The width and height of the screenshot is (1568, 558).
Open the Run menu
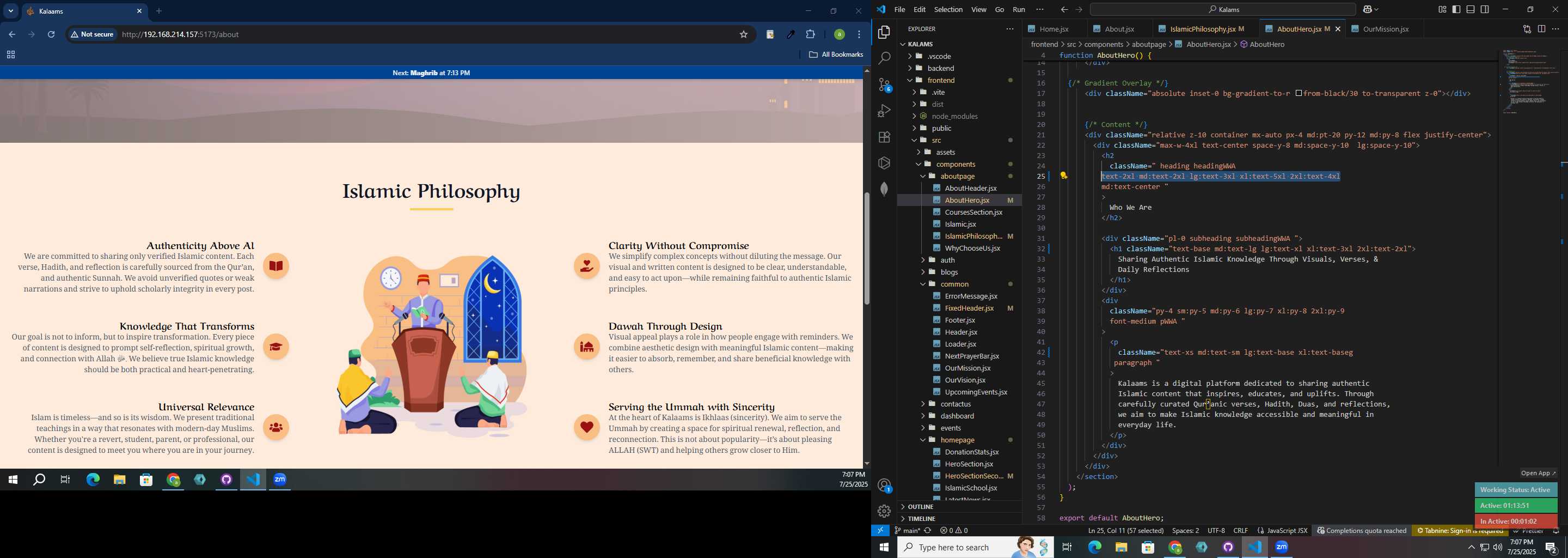tap(1019, 10)
